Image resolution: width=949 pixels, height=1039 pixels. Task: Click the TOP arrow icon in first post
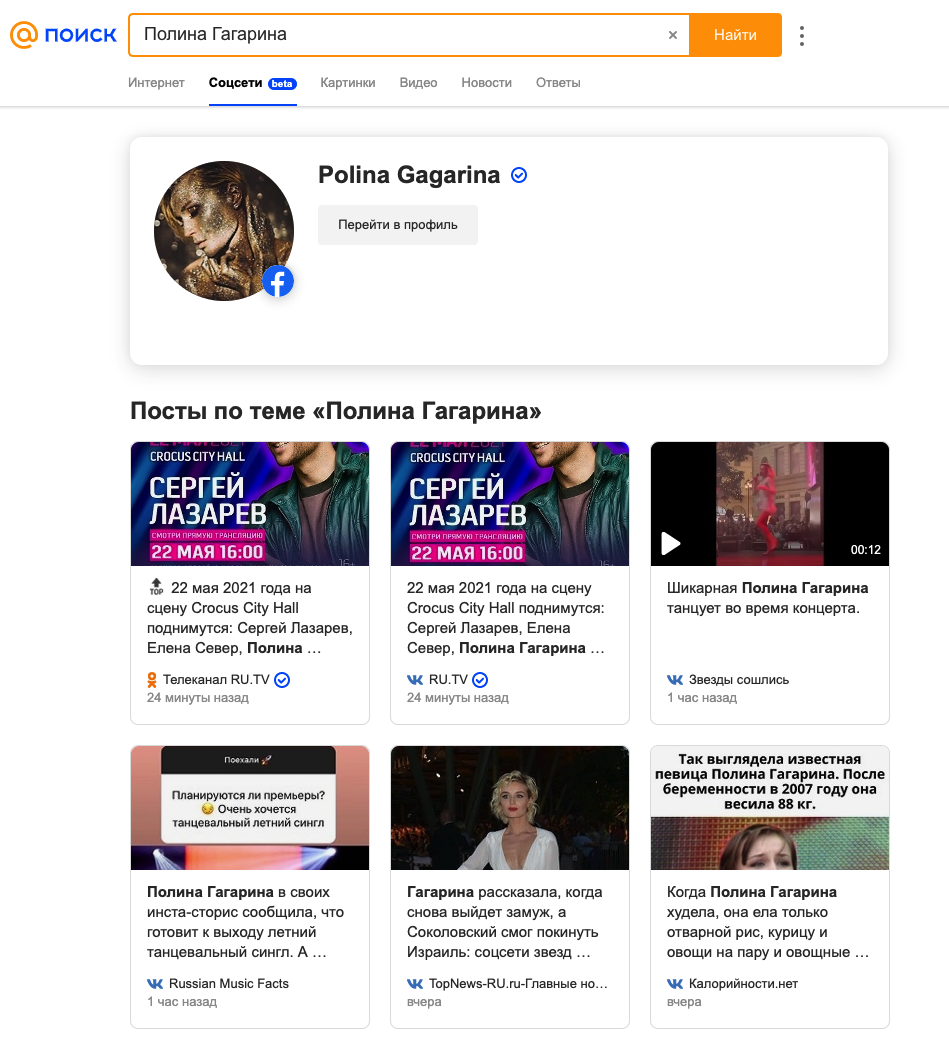coord(156,586)
